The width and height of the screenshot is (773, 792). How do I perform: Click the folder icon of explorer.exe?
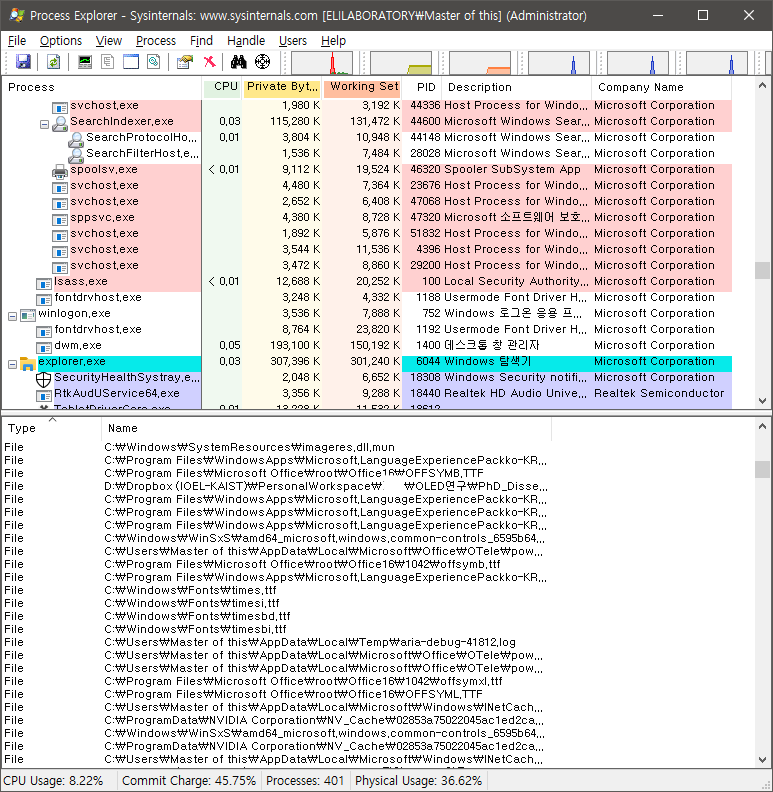27,363
